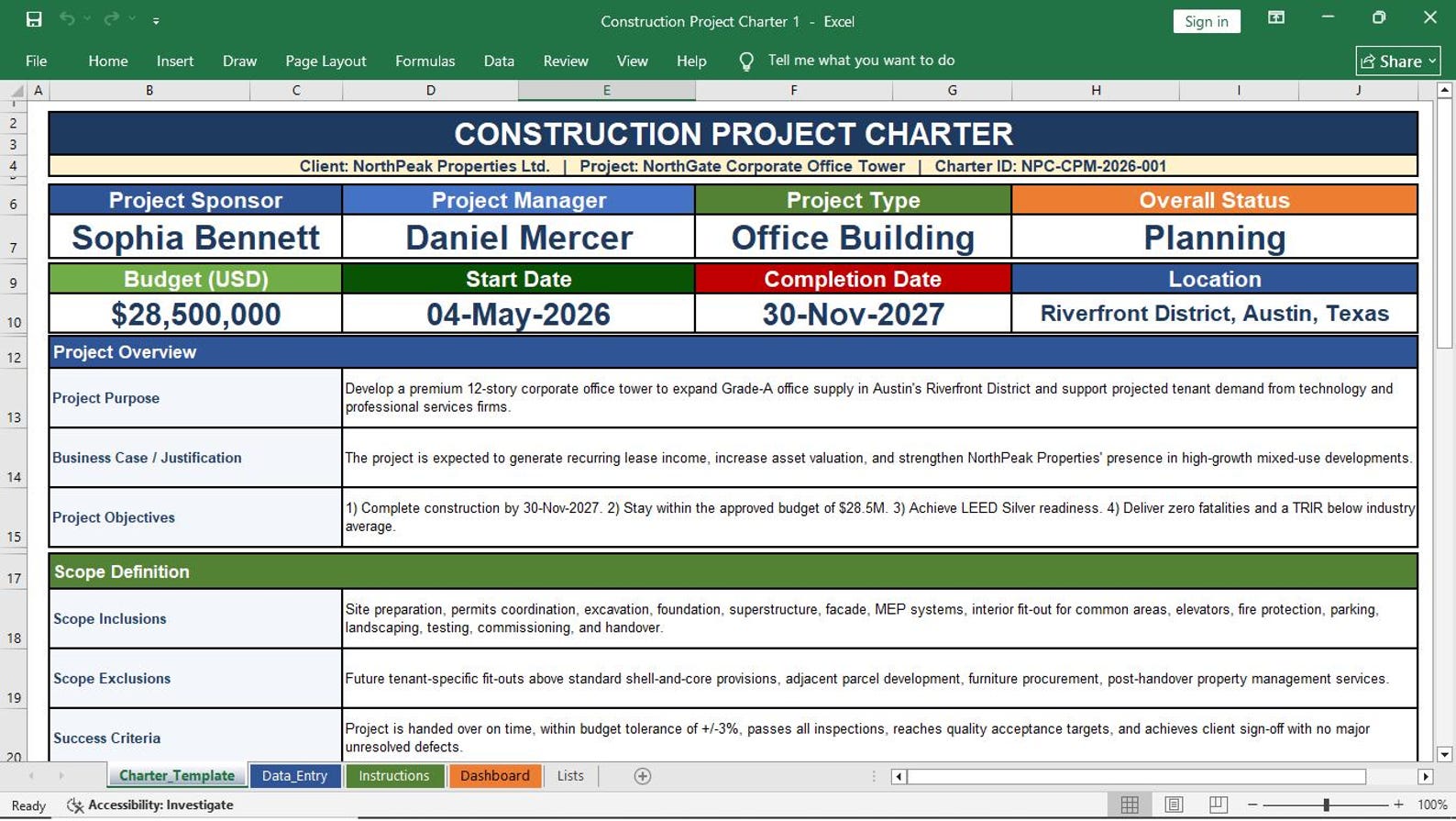Click Accessibility: Investigate status item
Screen dimensions: 1456x821
click(150, 805)
